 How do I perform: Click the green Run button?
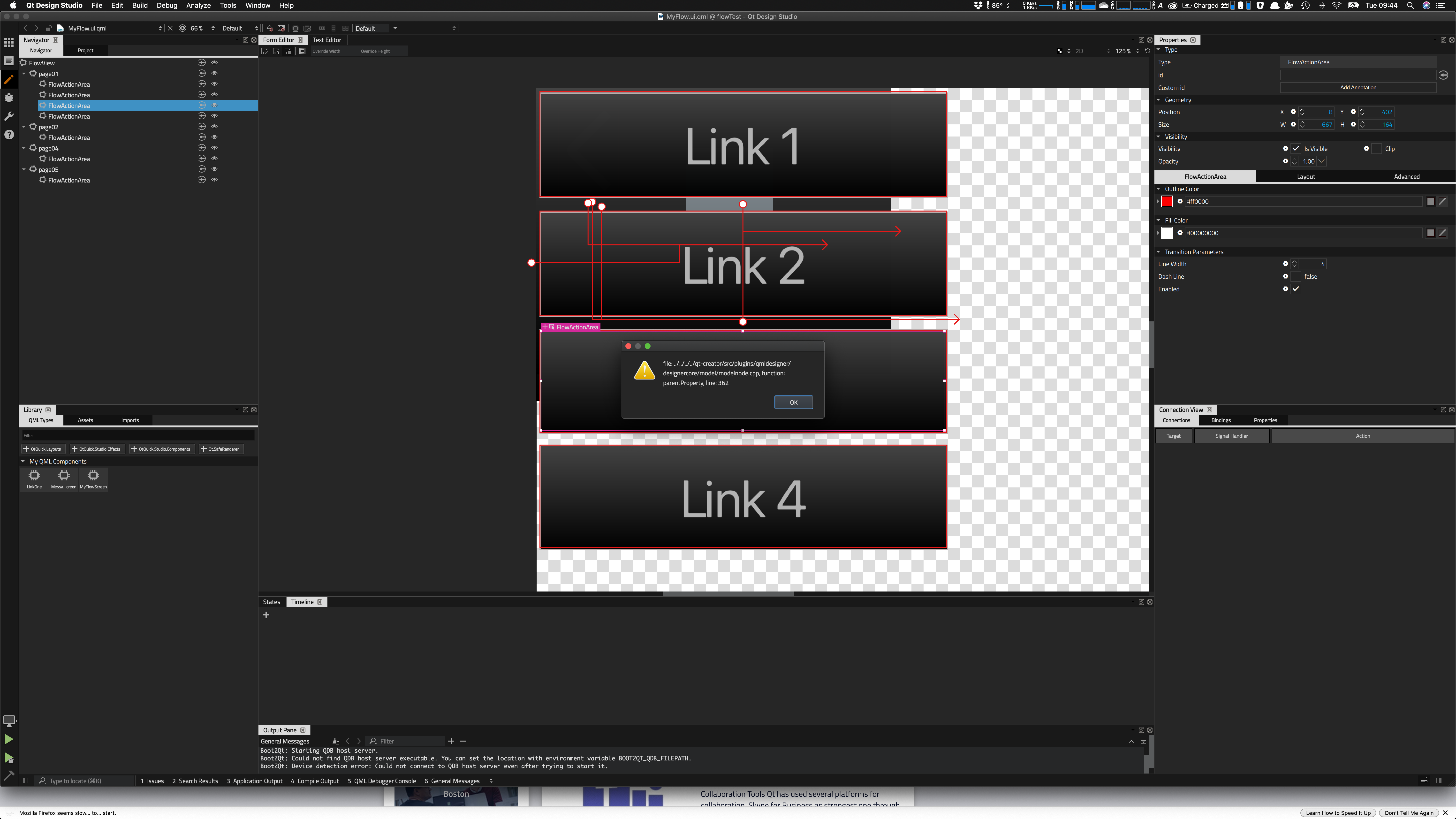[x=9, y=739]
